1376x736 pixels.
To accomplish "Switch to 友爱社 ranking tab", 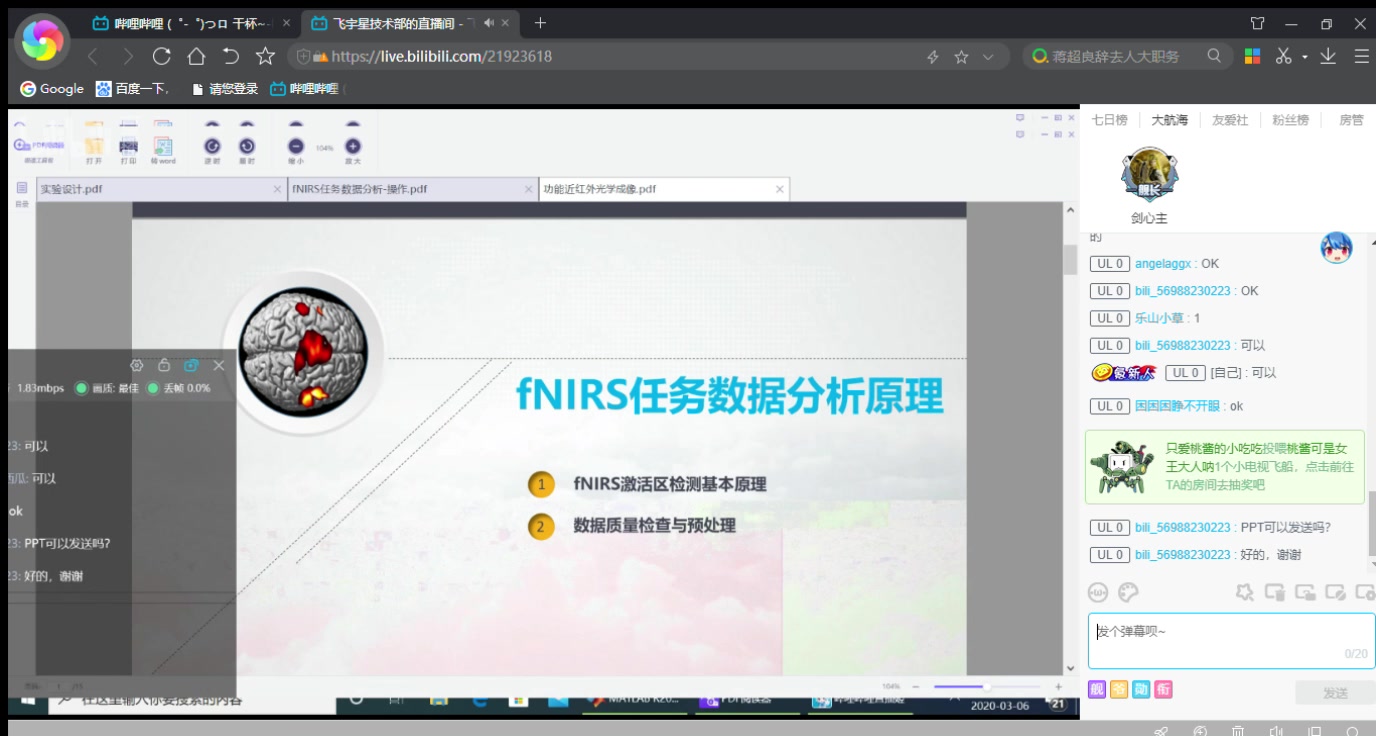I will coord(1230,120).
